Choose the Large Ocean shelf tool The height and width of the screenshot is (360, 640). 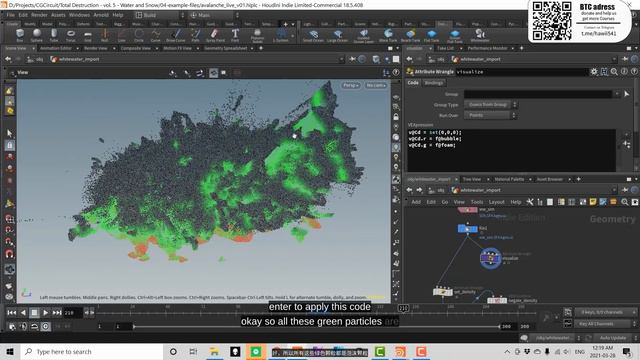click(338, 36)
